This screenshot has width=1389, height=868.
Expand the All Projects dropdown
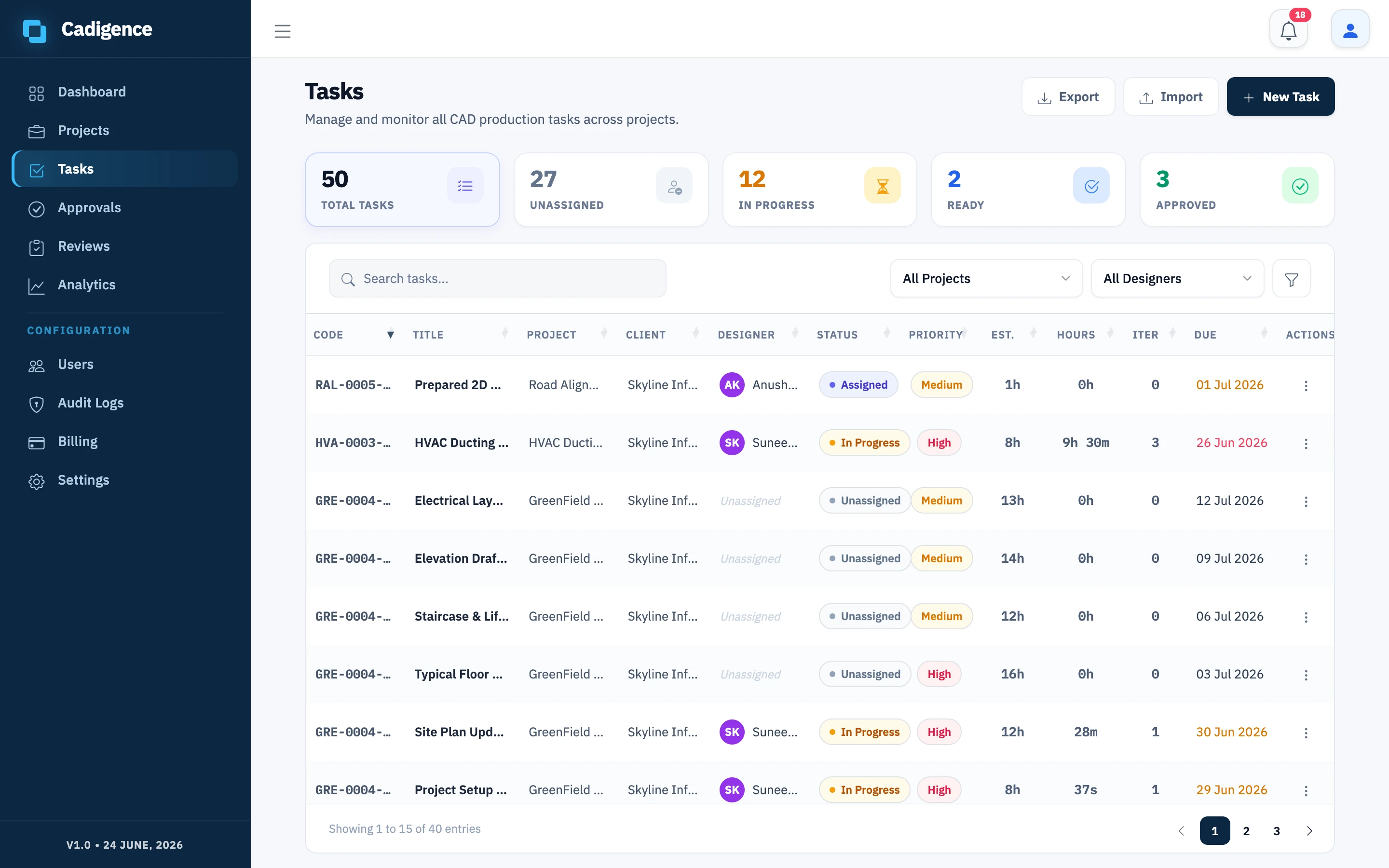(x=986, y=279)
